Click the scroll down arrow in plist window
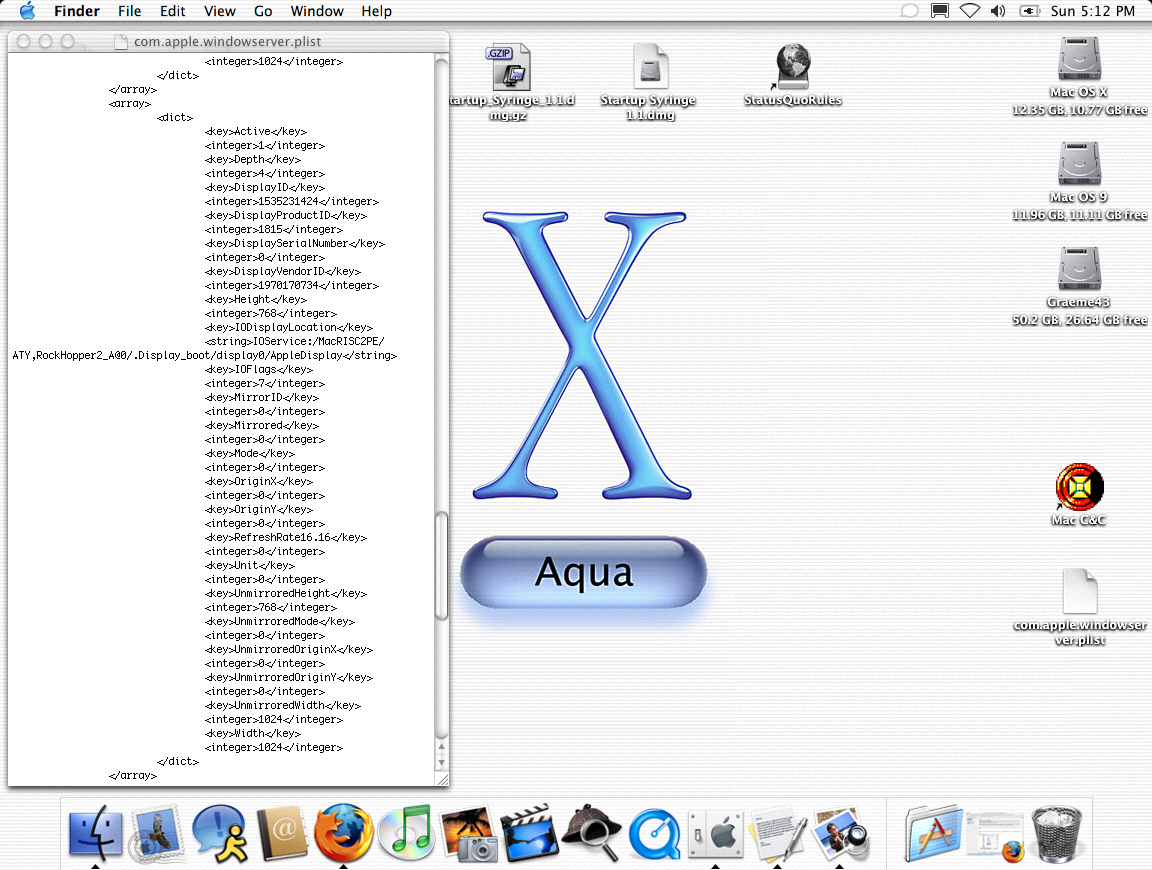 pyautogui.click(x=442, y=763)
